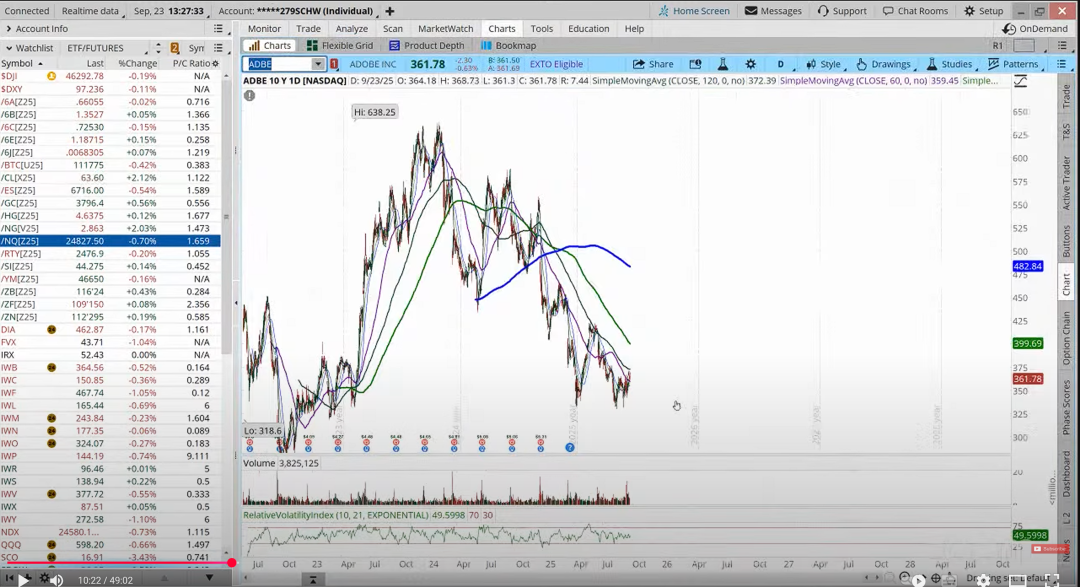Switch to the Flexible Grid sub-tab
The width and height of the screenshot is (1080, 587).
pos(340,45)
